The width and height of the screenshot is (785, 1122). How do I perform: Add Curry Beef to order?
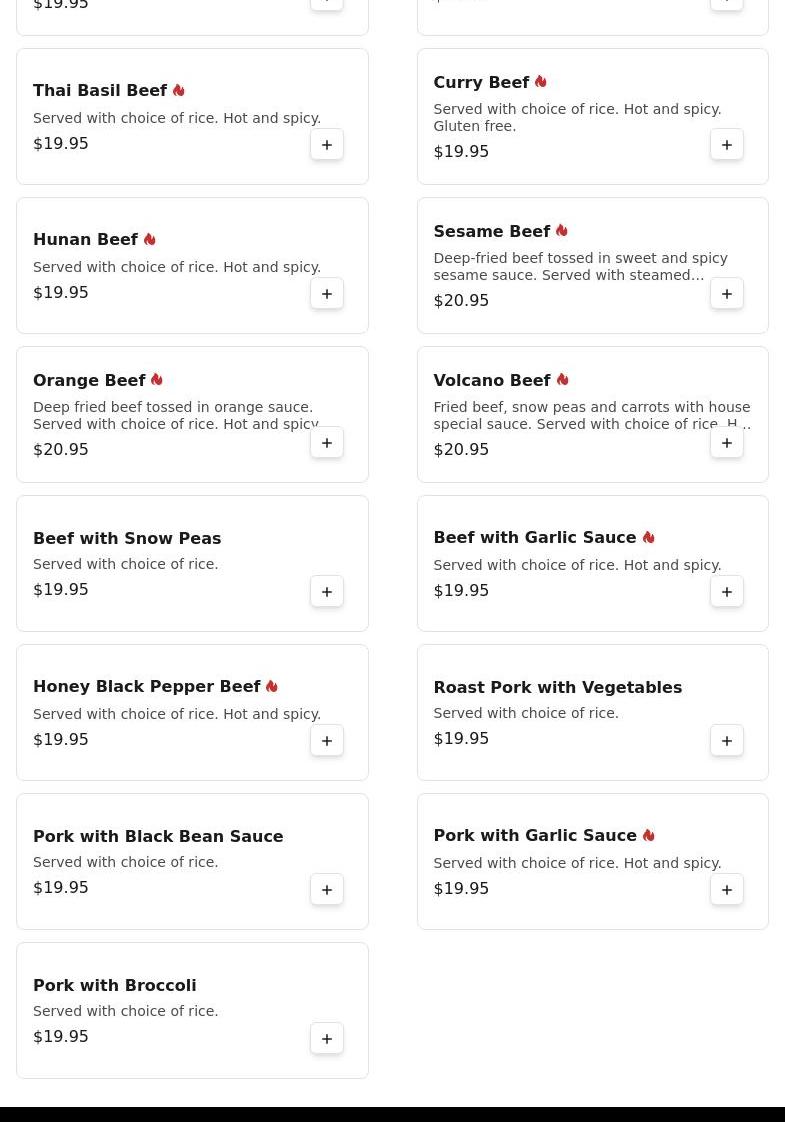pos(727,145)
